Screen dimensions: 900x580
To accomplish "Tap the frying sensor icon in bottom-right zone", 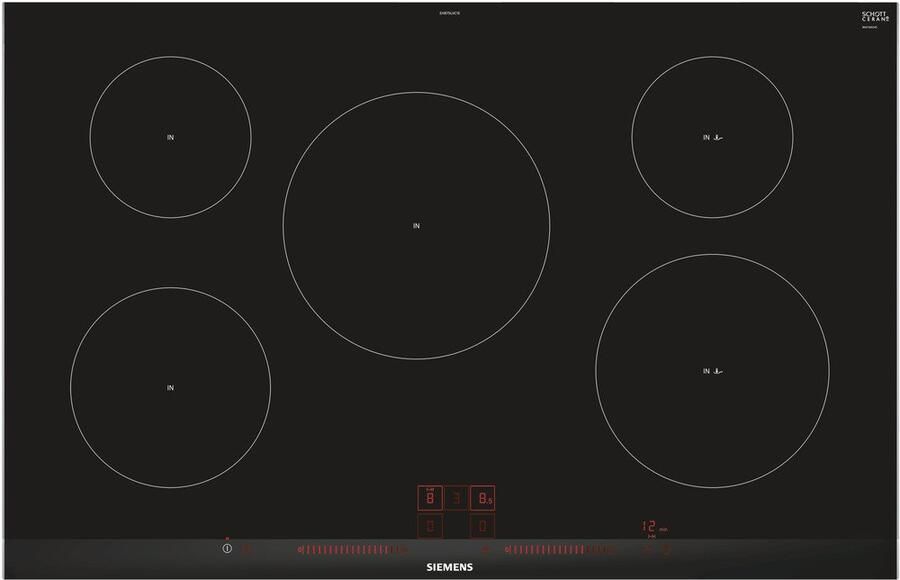I will pyautogui.click(x=717, y=371).
